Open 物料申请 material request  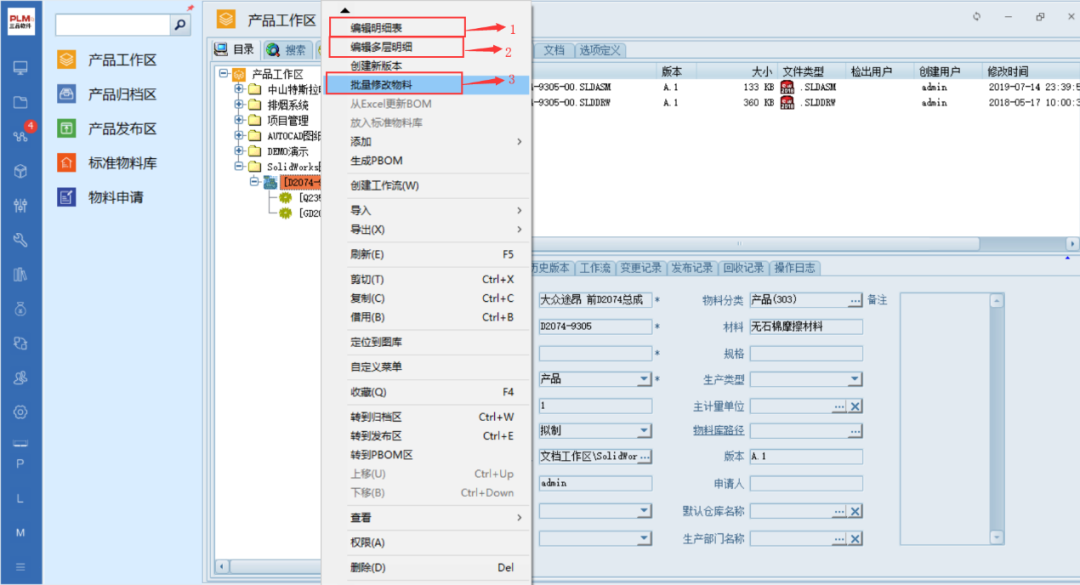click(115, 197)
